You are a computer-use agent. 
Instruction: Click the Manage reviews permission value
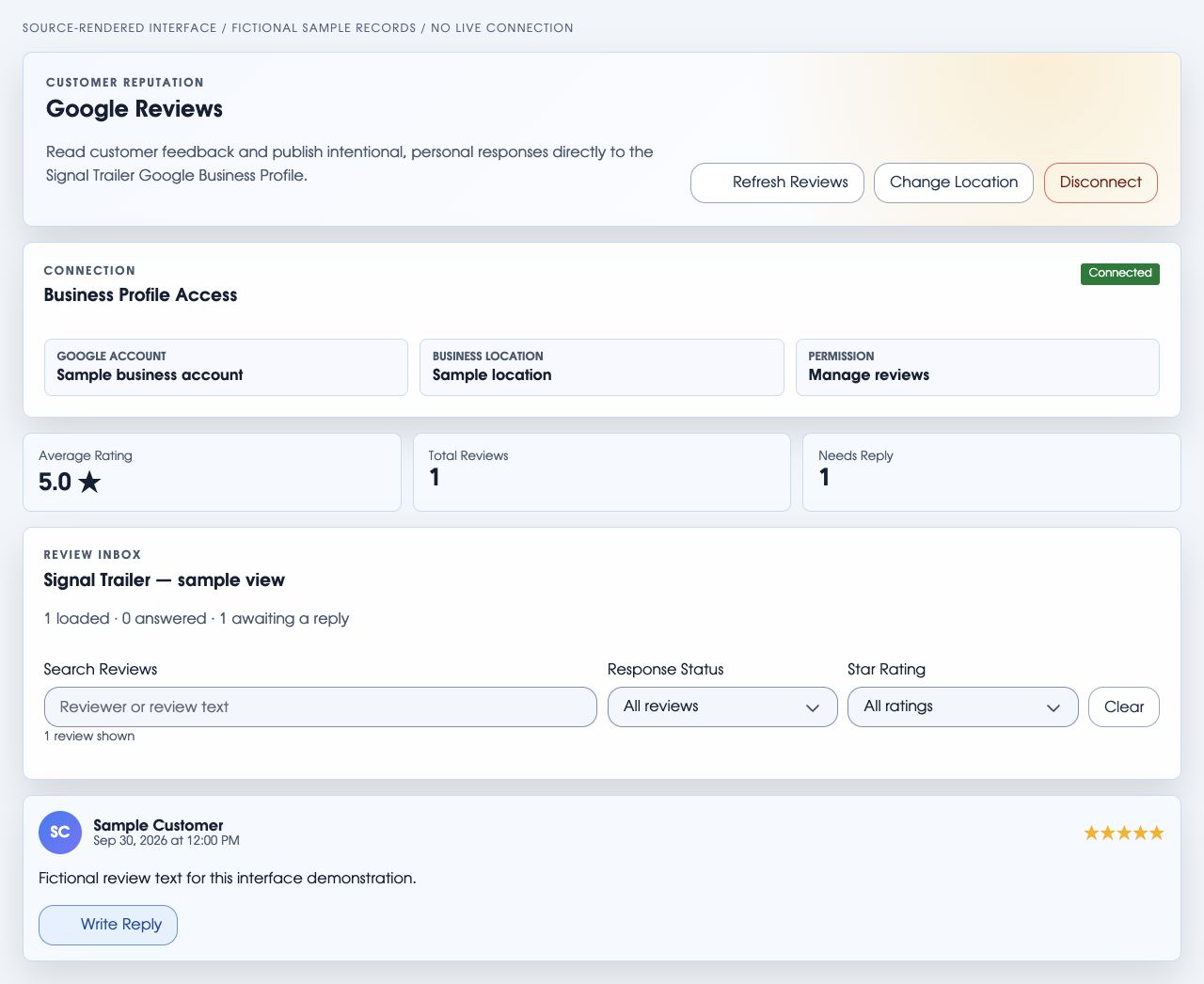[x=869, y=374]
